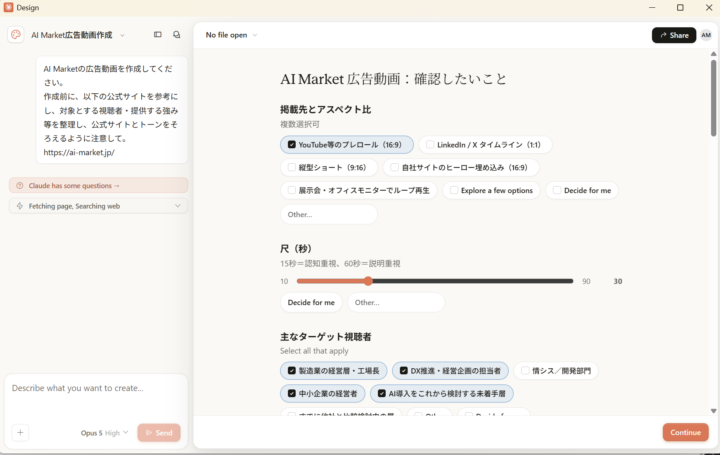
Task: Click the Other field under 掲載先とアスペクト比
Action: point(329,214)
